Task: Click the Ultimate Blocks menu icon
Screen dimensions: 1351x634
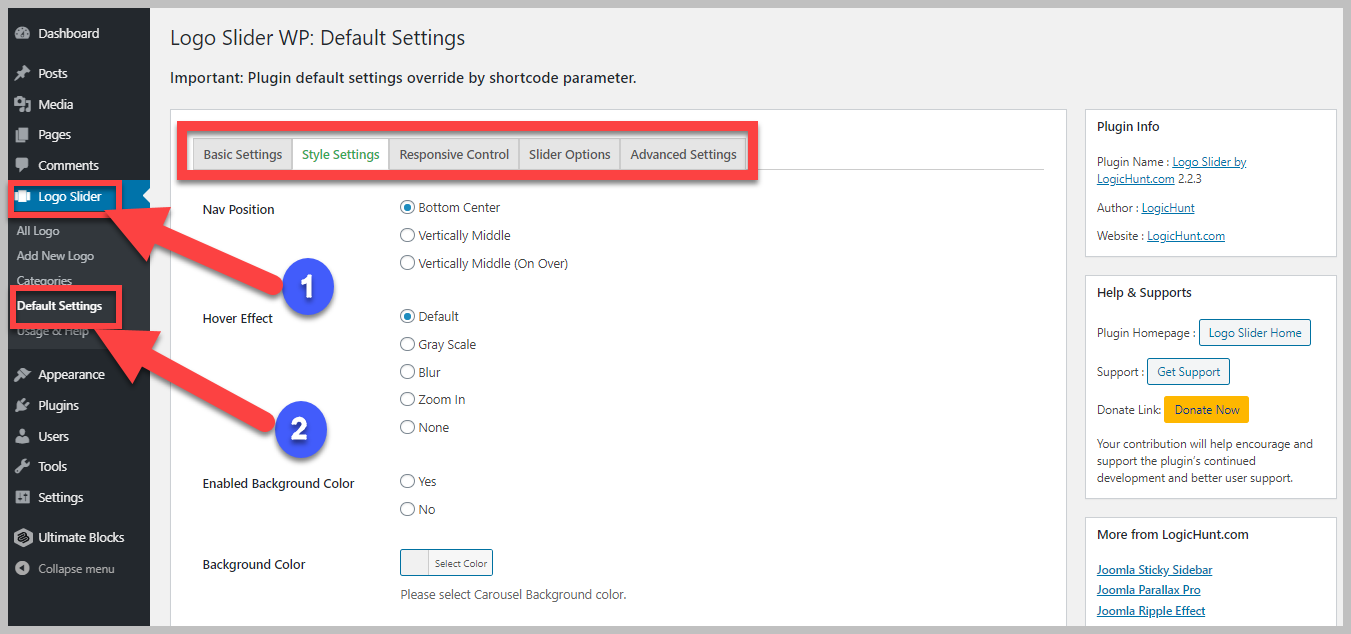Action: [x=23, y=537]
